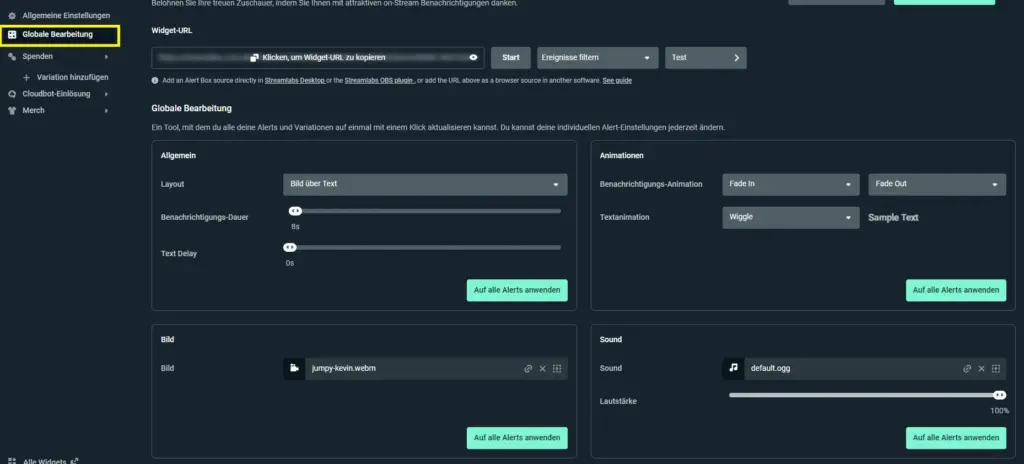Open the Ereignisse filtern dropdown
The height and width of the screenshot is (464, 1024).
click(598, 58)
